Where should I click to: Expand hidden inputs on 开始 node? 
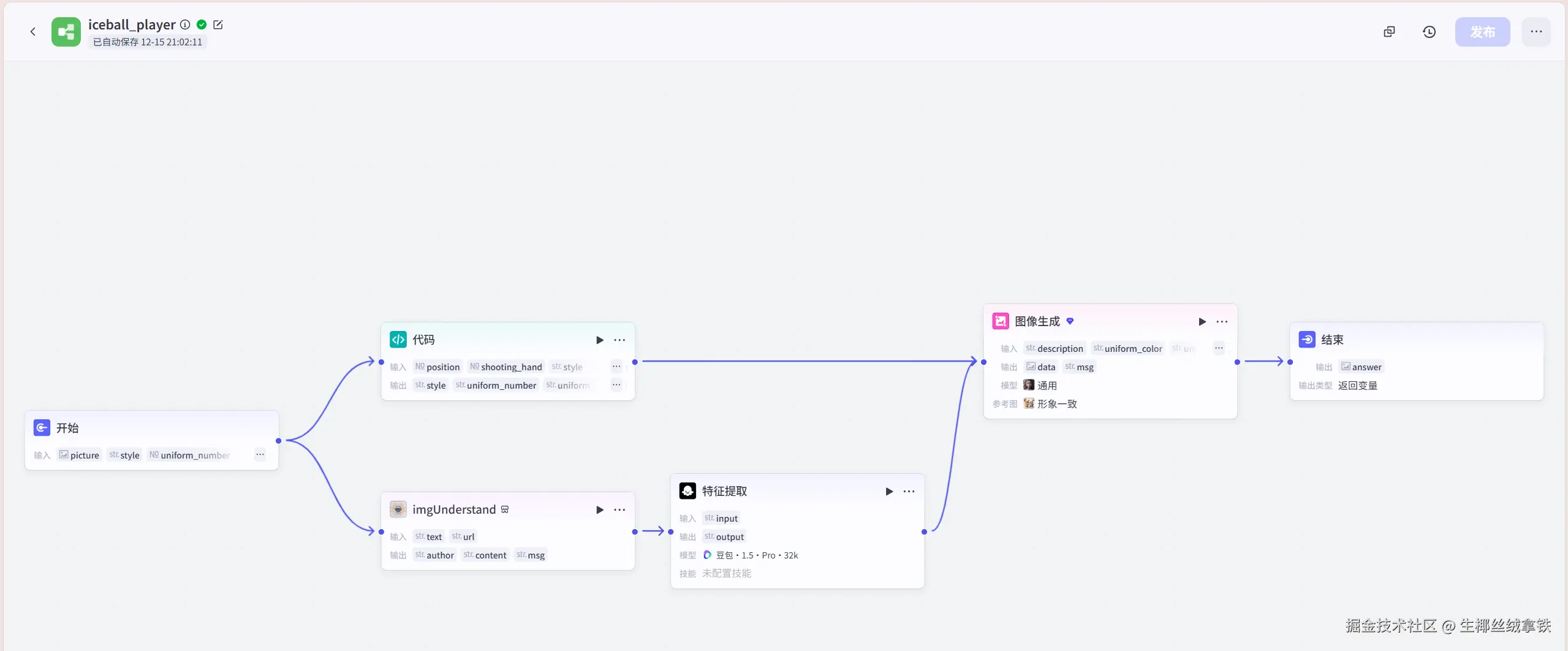(260, 455)
